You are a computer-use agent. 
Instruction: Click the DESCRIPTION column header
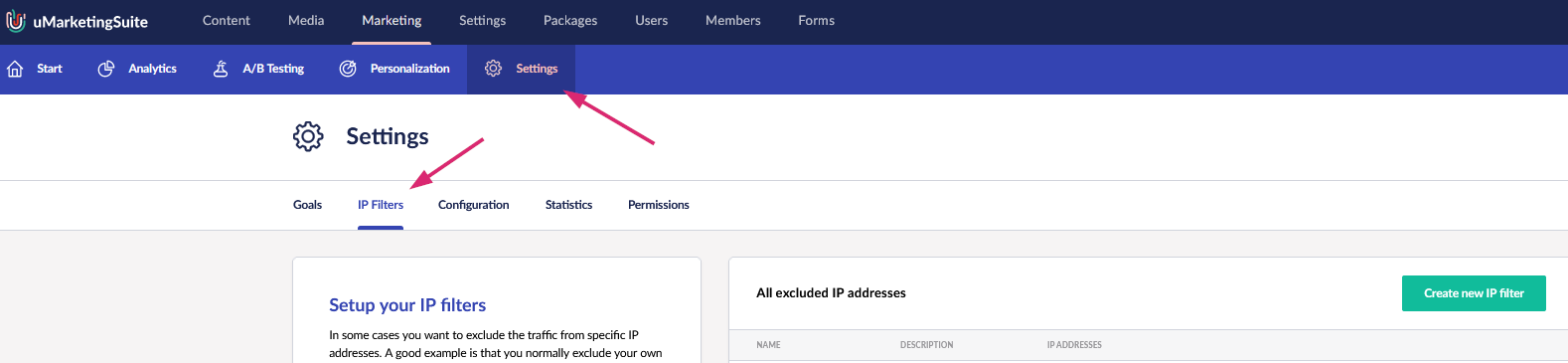click(x=926, y=345)
